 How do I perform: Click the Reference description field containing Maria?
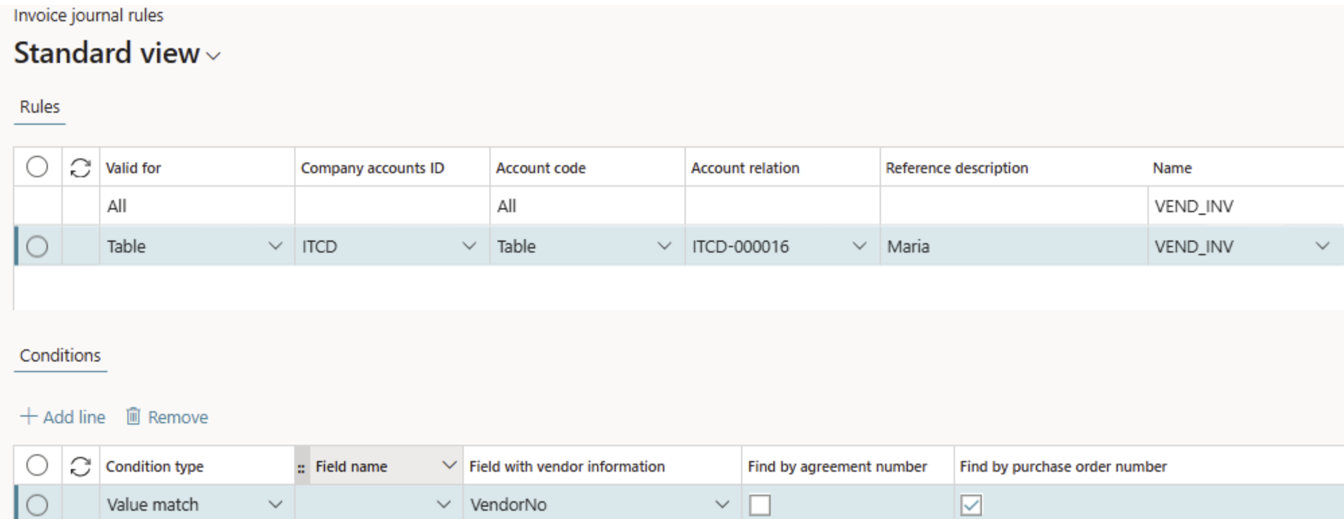(1010, 246)
